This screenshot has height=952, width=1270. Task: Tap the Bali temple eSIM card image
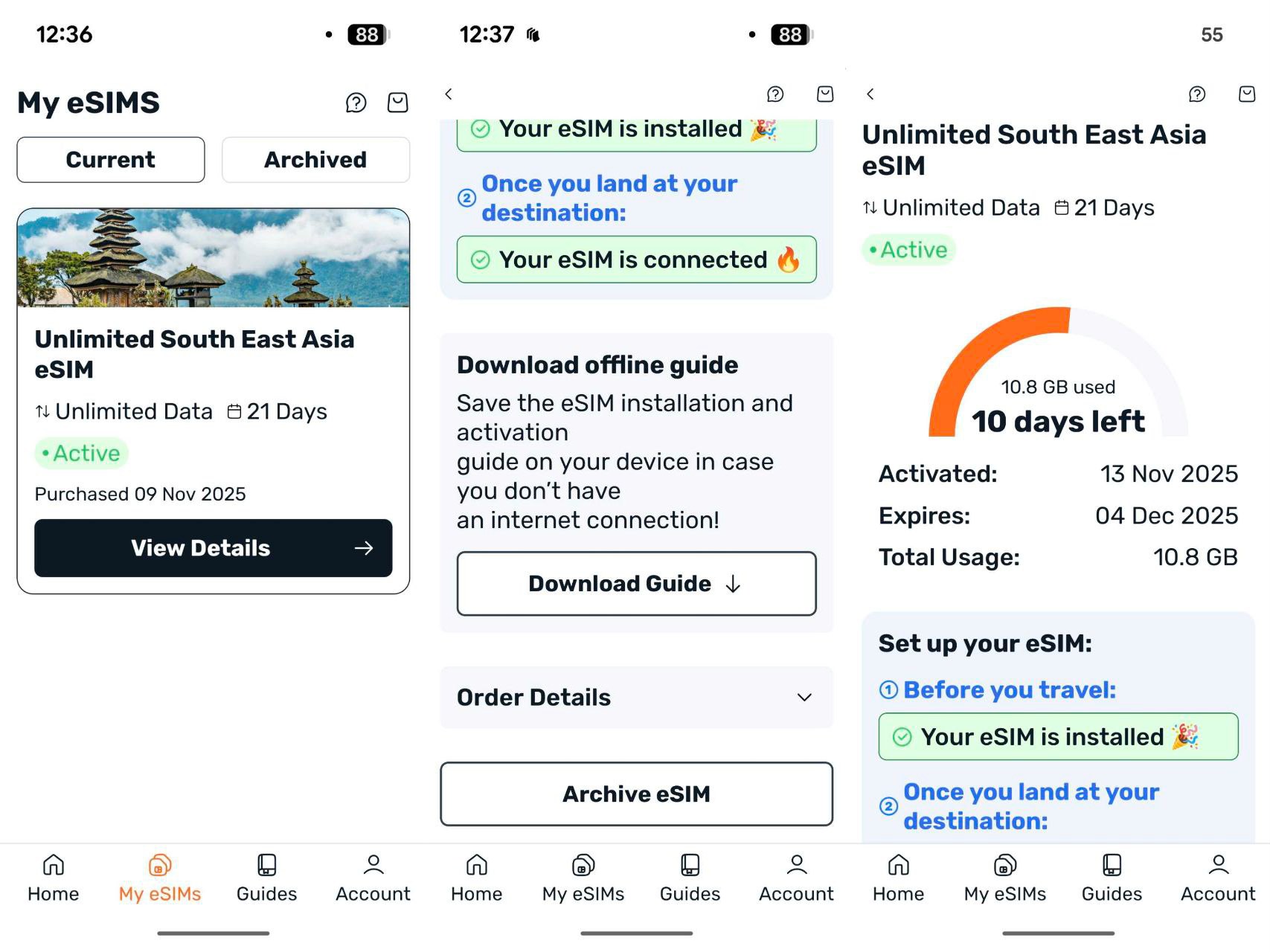click(214, 258)
